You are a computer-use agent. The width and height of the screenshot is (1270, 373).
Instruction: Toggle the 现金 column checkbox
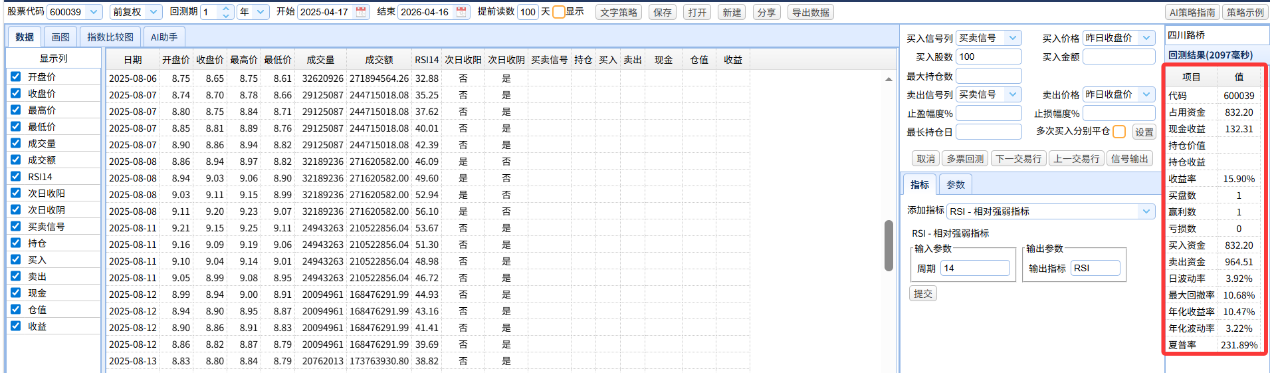pos(15,292)
